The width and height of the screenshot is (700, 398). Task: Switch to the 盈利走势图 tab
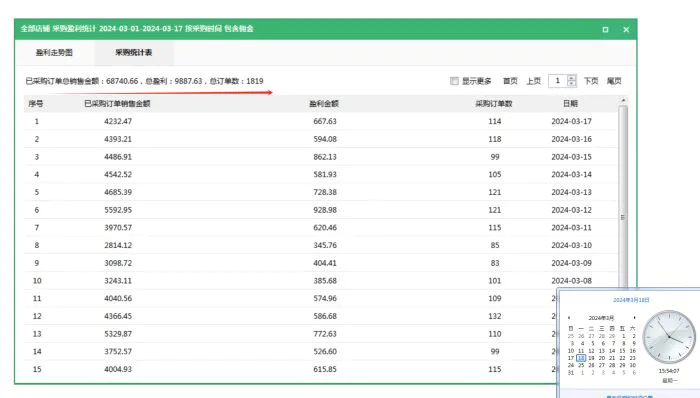54,53
